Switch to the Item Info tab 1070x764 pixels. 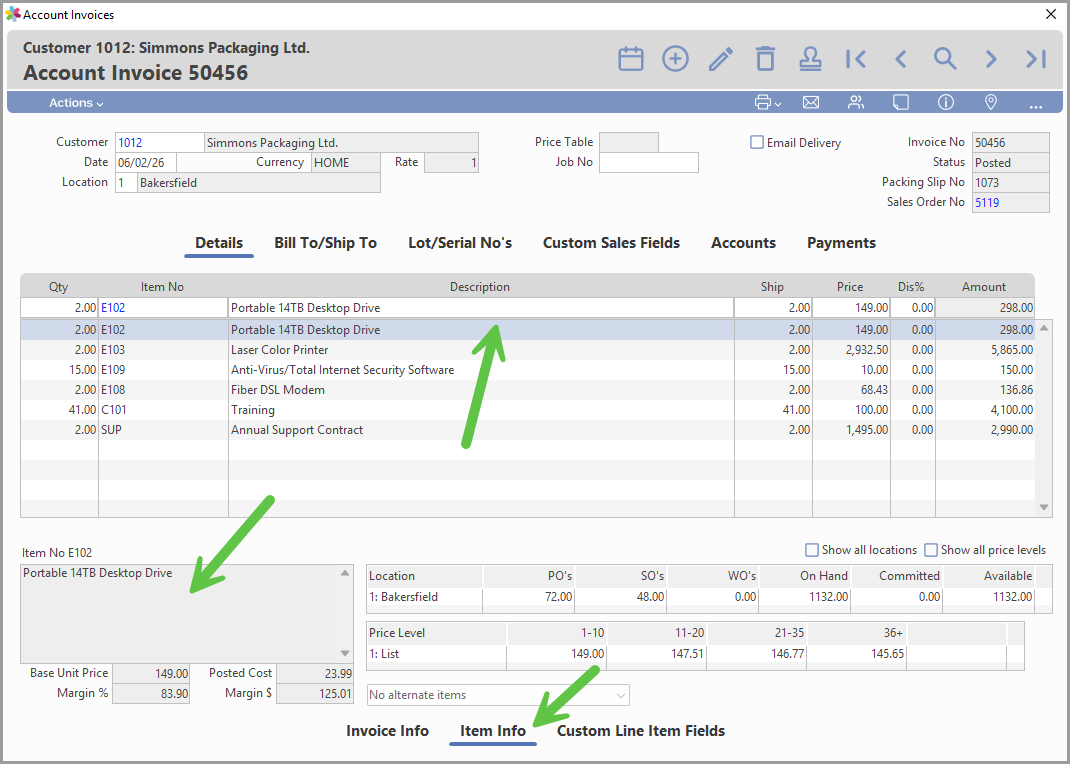point(493,731)
